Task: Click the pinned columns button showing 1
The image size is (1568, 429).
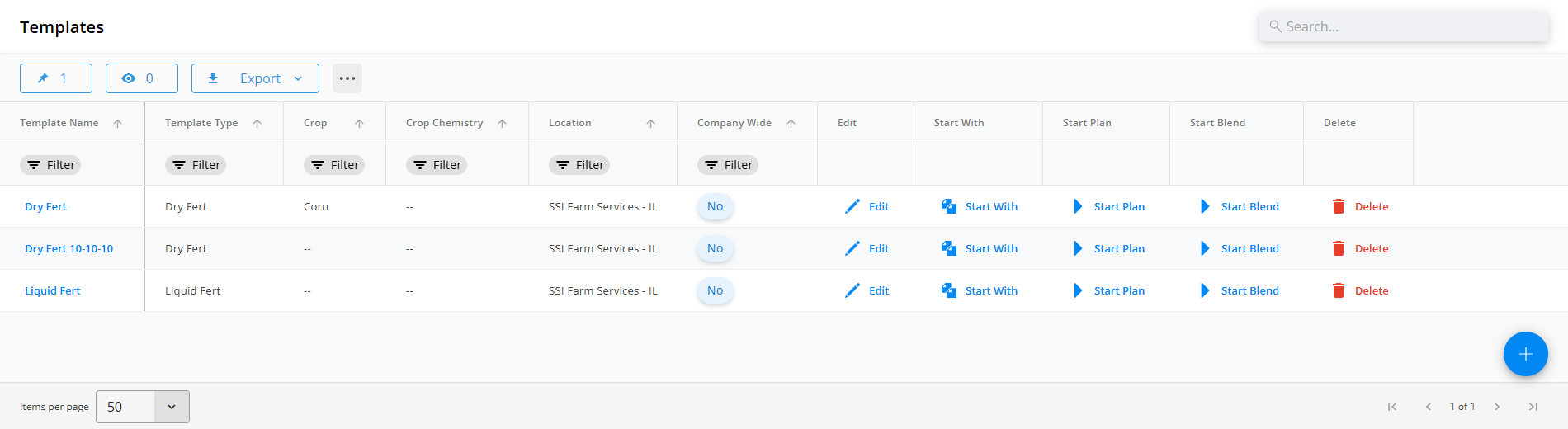Action: [x=56, y=78]
